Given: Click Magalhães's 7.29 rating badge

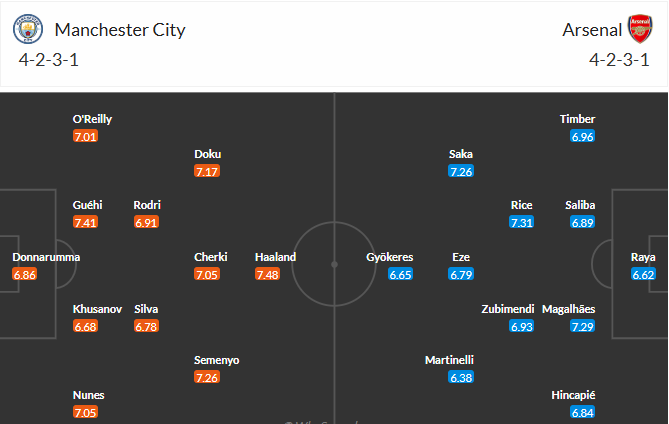Looking at the screenshot, I should click(x=583, y=326).
